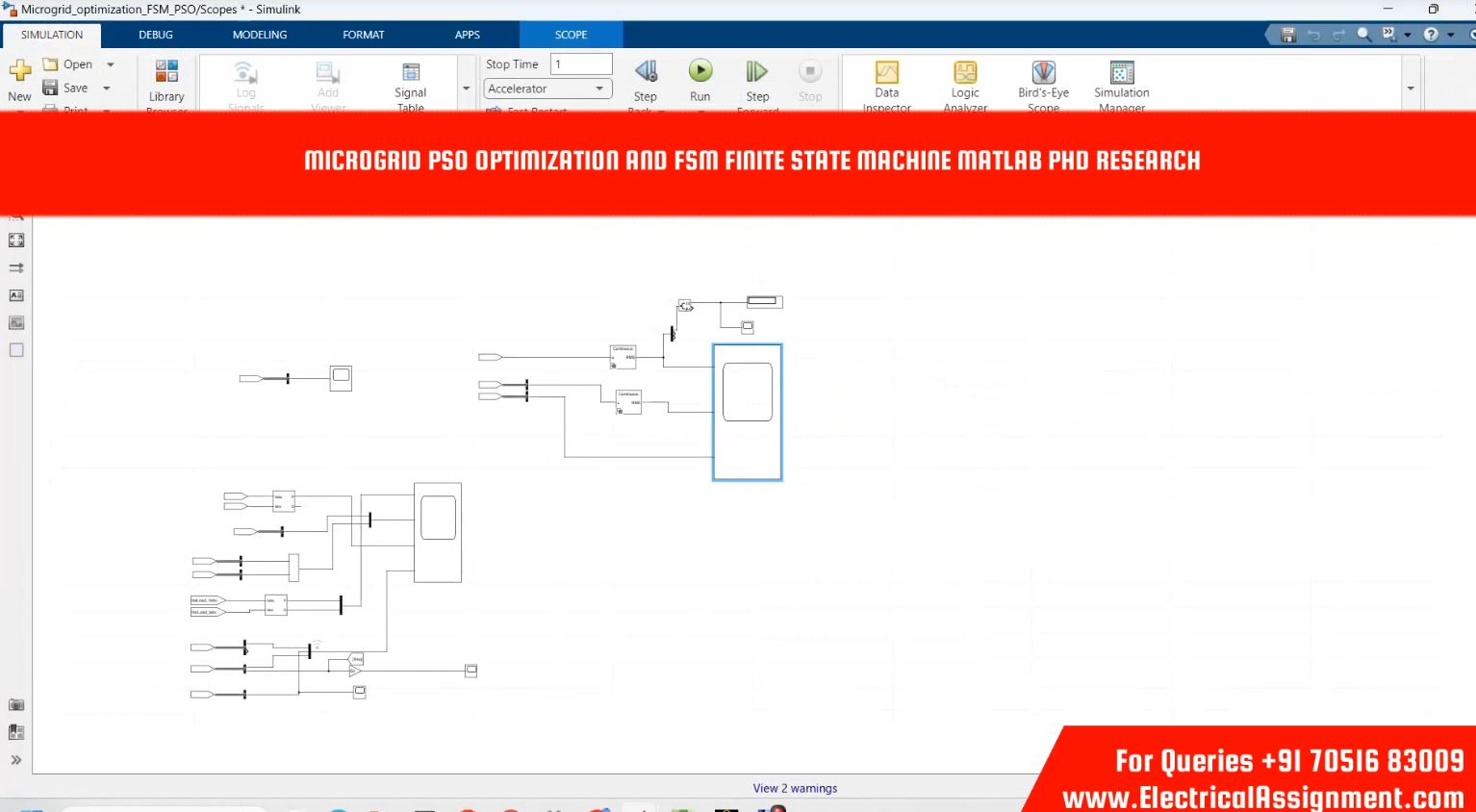This screenshot has width=1476, height=812.
Task: Switch to the SCOPE tab
Action: click(571, 35)
